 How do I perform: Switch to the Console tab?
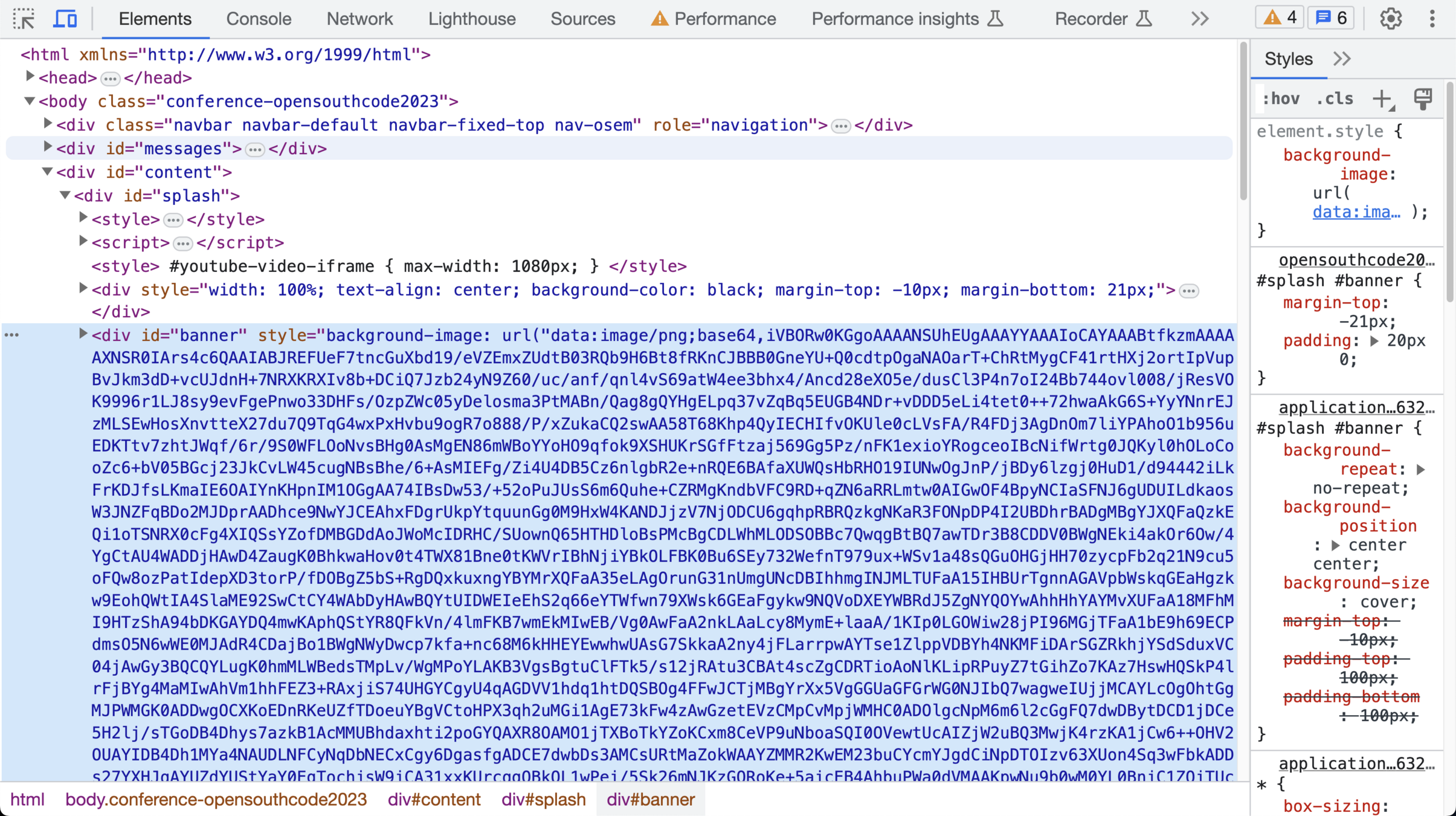(x=259, y=19)
